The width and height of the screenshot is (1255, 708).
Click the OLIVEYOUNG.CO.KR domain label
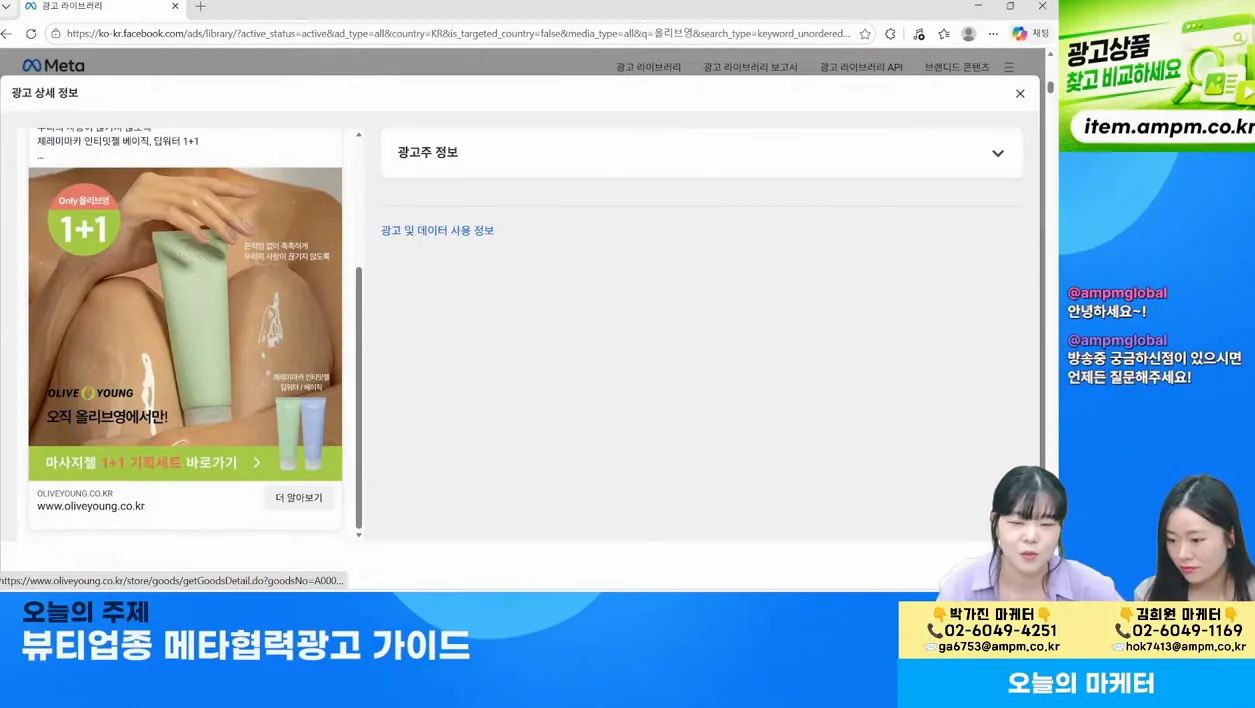pos(75,493)
